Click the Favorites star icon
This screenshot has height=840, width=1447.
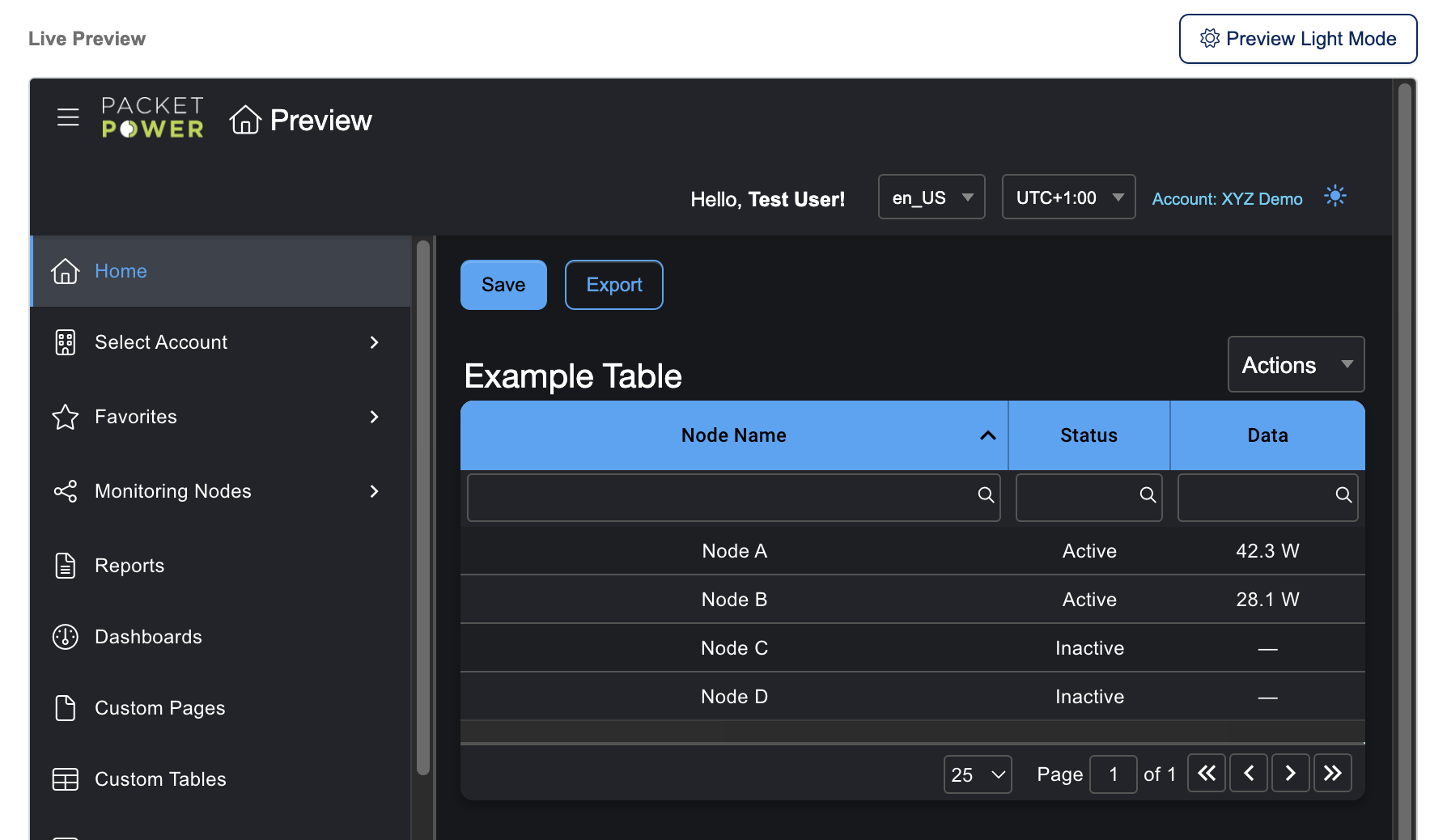pos(66,417)
